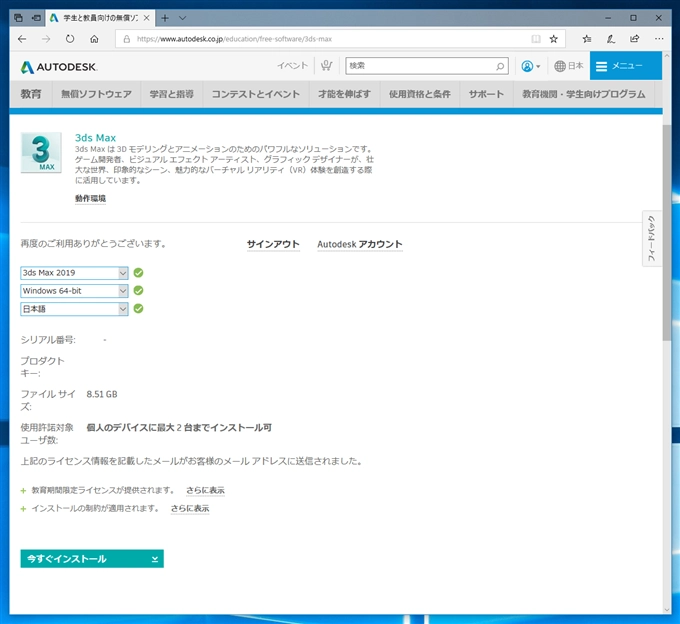Click the search magnifier icon
680x624 pixels.
(500, 66)
